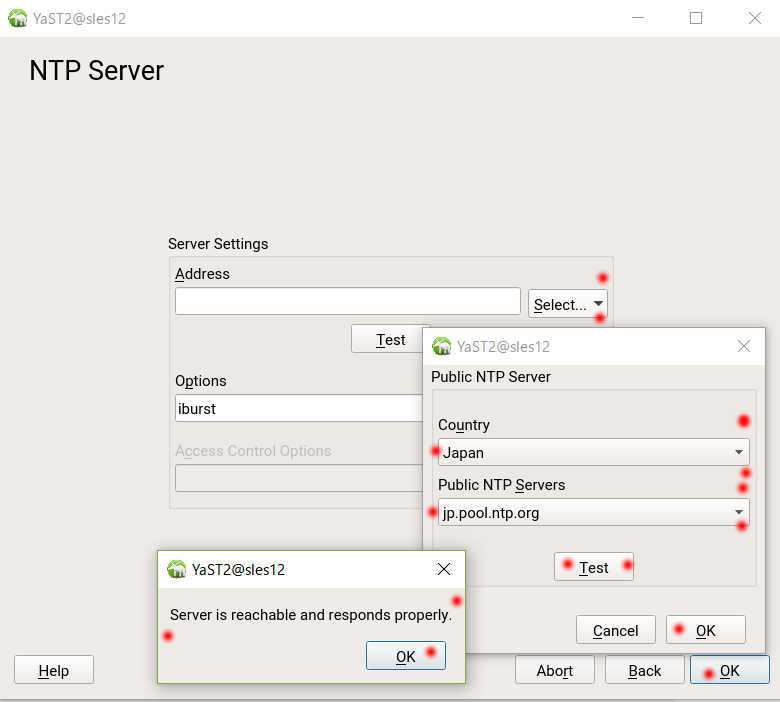
Task: Click OK in the Public NTP Server dialog
Action: (x=705, y=630)
